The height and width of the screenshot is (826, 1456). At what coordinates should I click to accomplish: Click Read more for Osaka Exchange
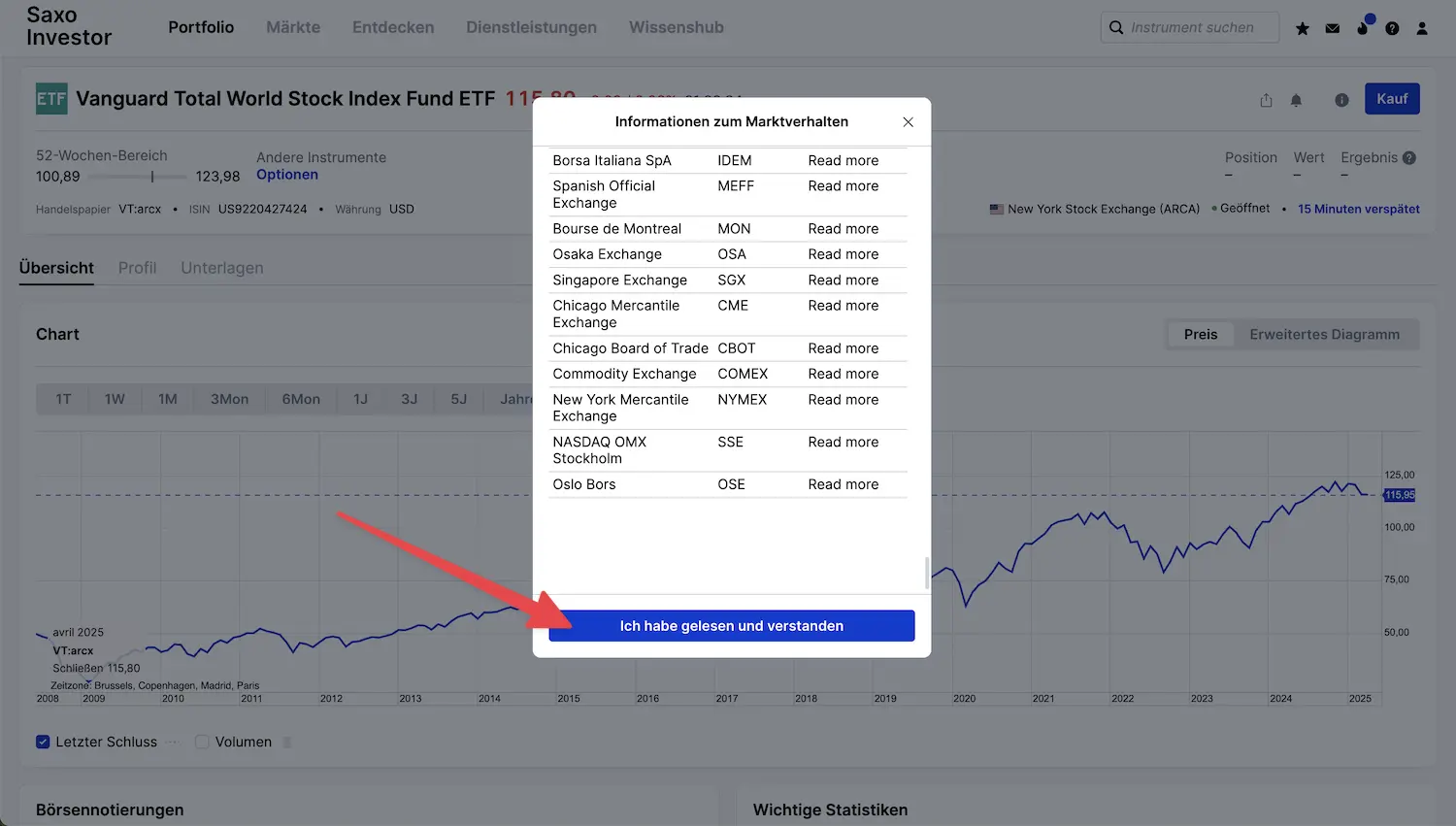coord(844,254)
